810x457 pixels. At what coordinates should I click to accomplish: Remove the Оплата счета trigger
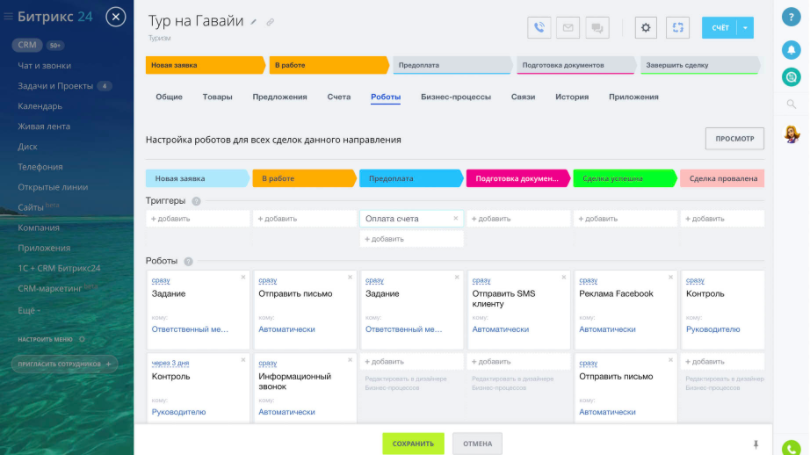(456, 218)
